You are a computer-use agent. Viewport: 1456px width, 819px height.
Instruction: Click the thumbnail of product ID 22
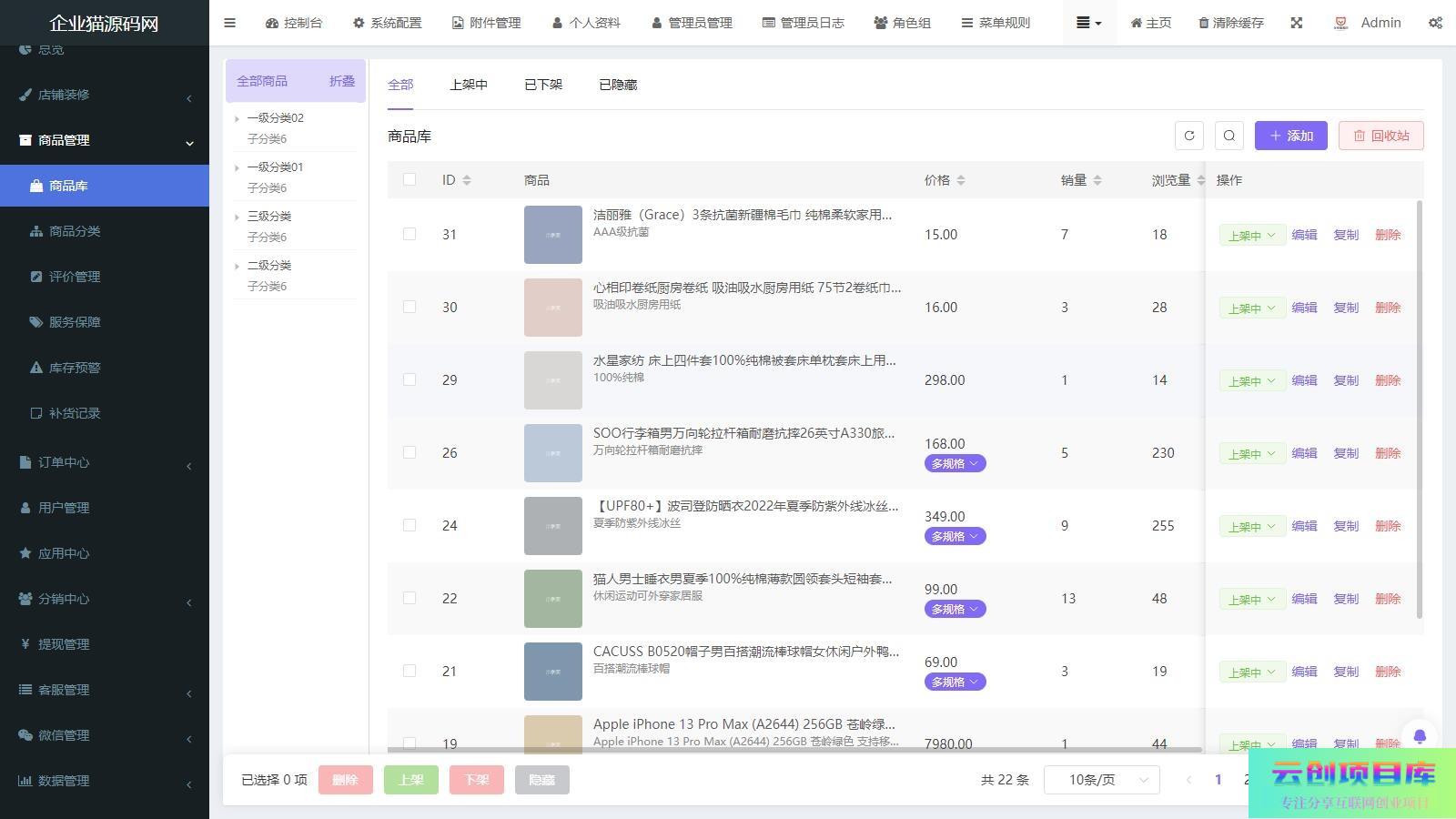(552, 598)
